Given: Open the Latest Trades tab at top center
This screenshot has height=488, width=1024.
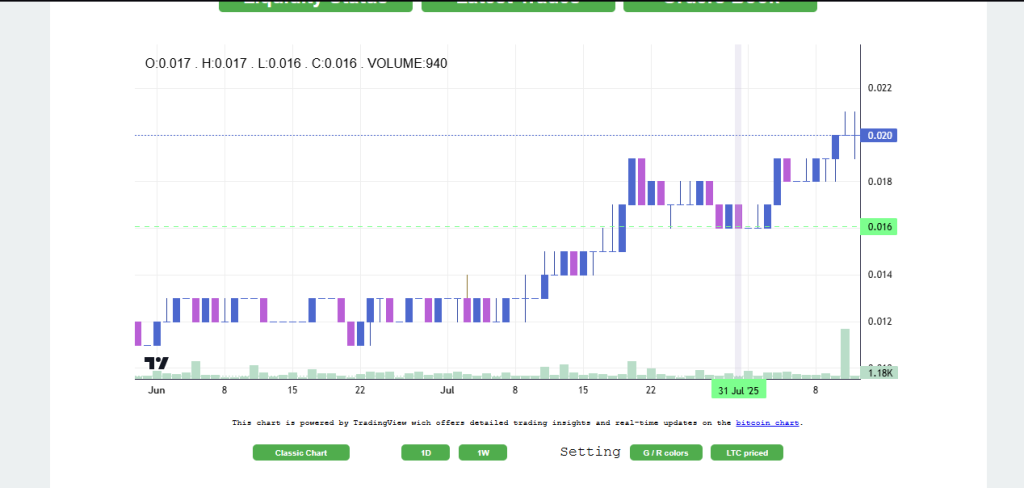Looking at the screenshot, I should point(518,4).
